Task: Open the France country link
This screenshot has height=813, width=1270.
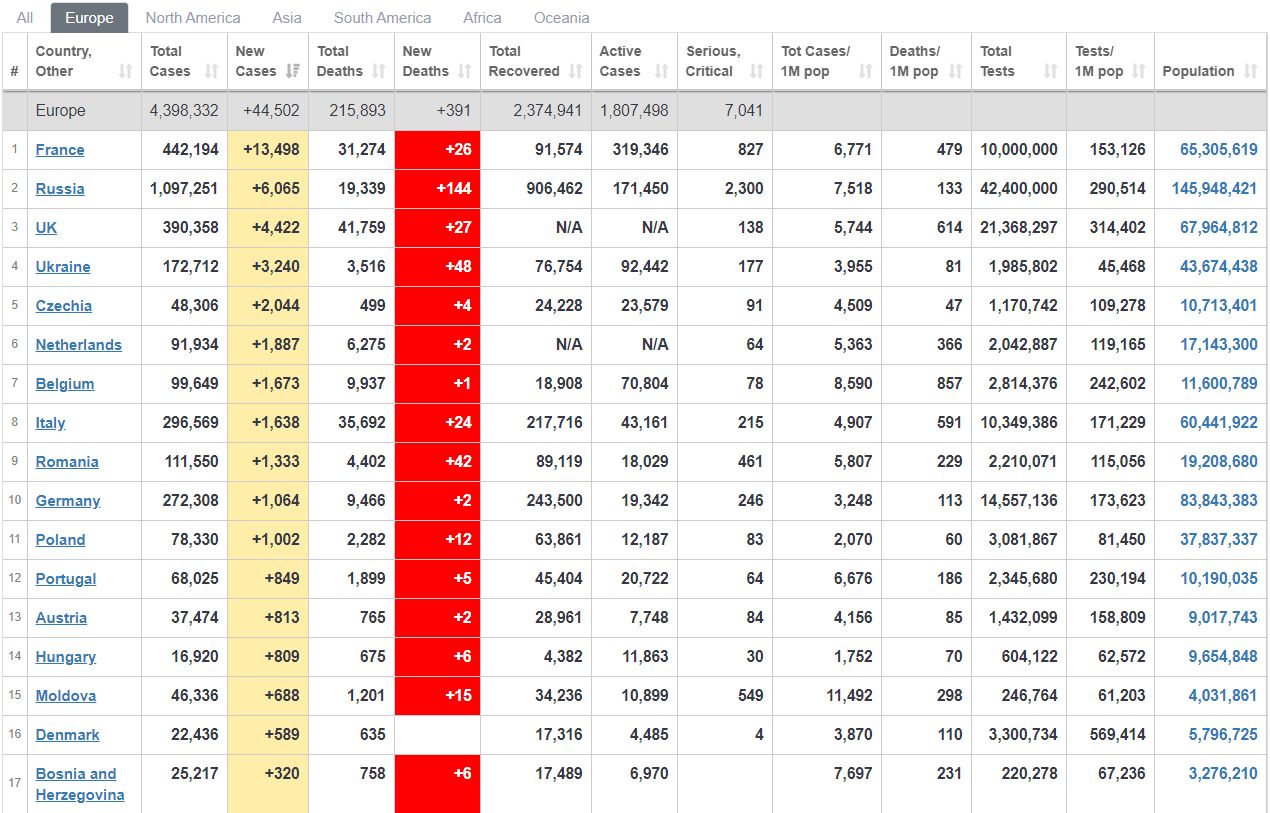Action: click(60, 150)
